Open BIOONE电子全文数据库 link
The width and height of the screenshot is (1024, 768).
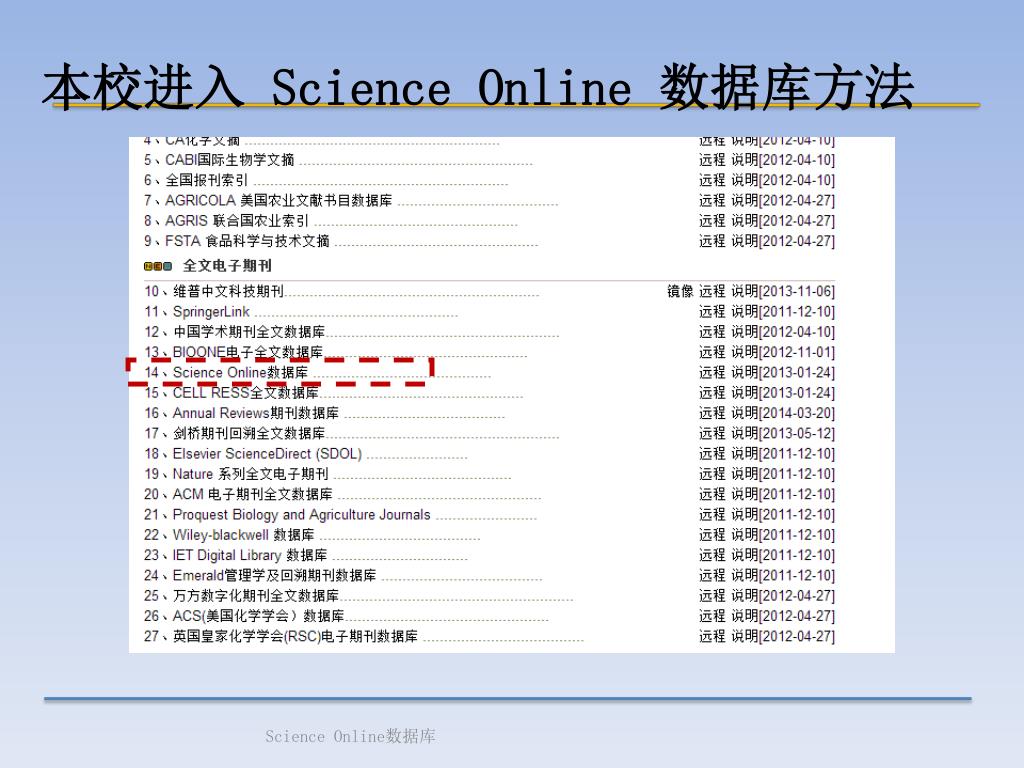(x=248, y=352)
